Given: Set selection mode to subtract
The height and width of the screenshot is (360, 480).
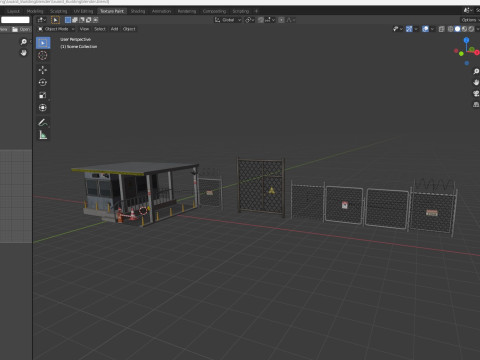Looking at the screenshot, I should [82, 20].
